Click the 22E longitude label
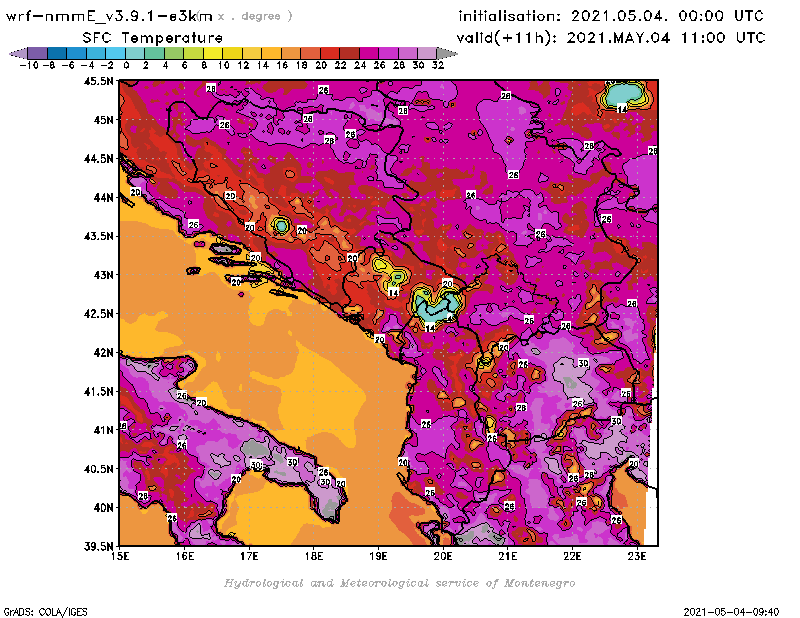This screenshot has width=800, height=618. pyautogui.click(x=572, y=556)
